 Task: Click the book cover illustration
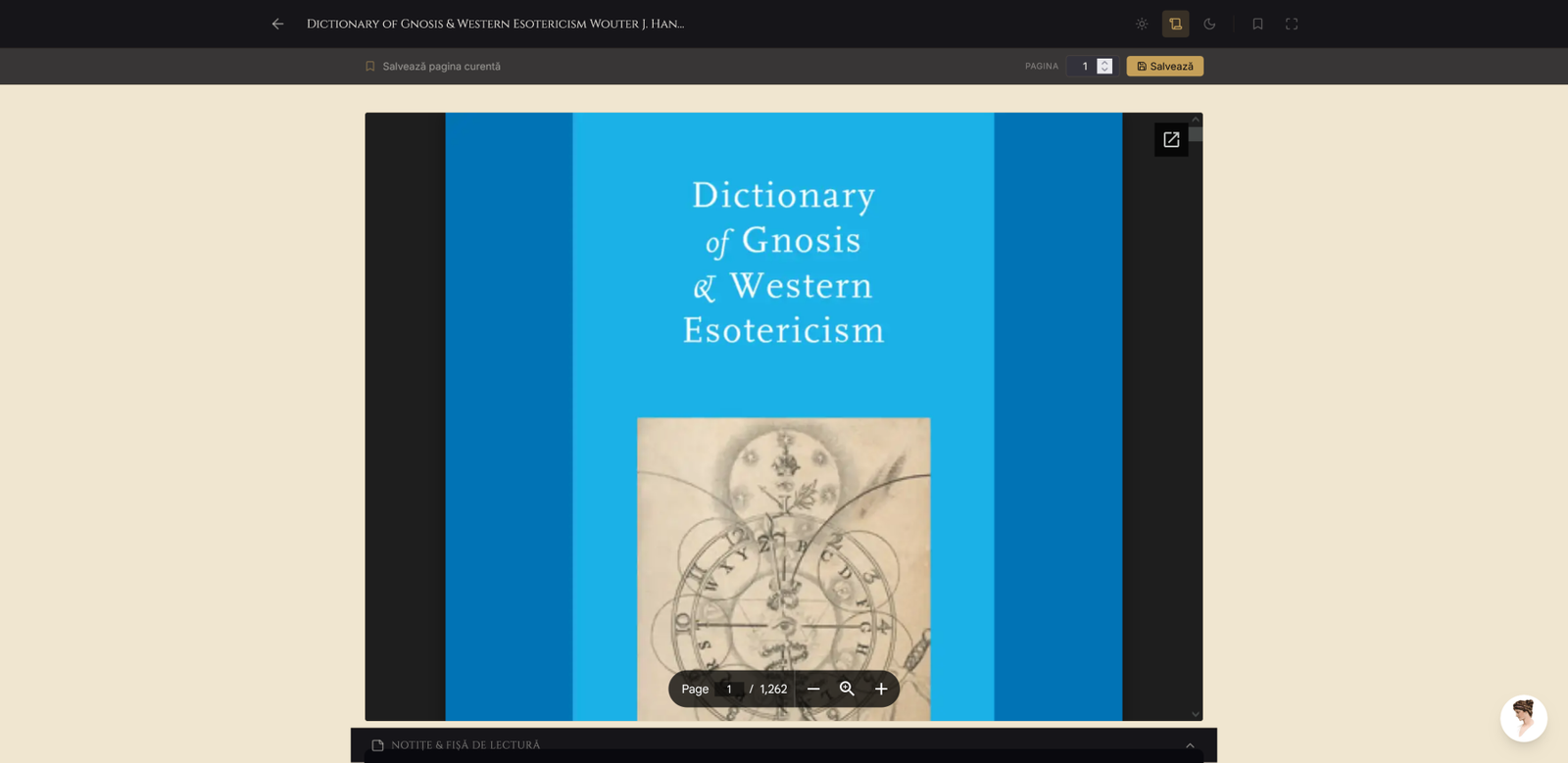(784, 569)
